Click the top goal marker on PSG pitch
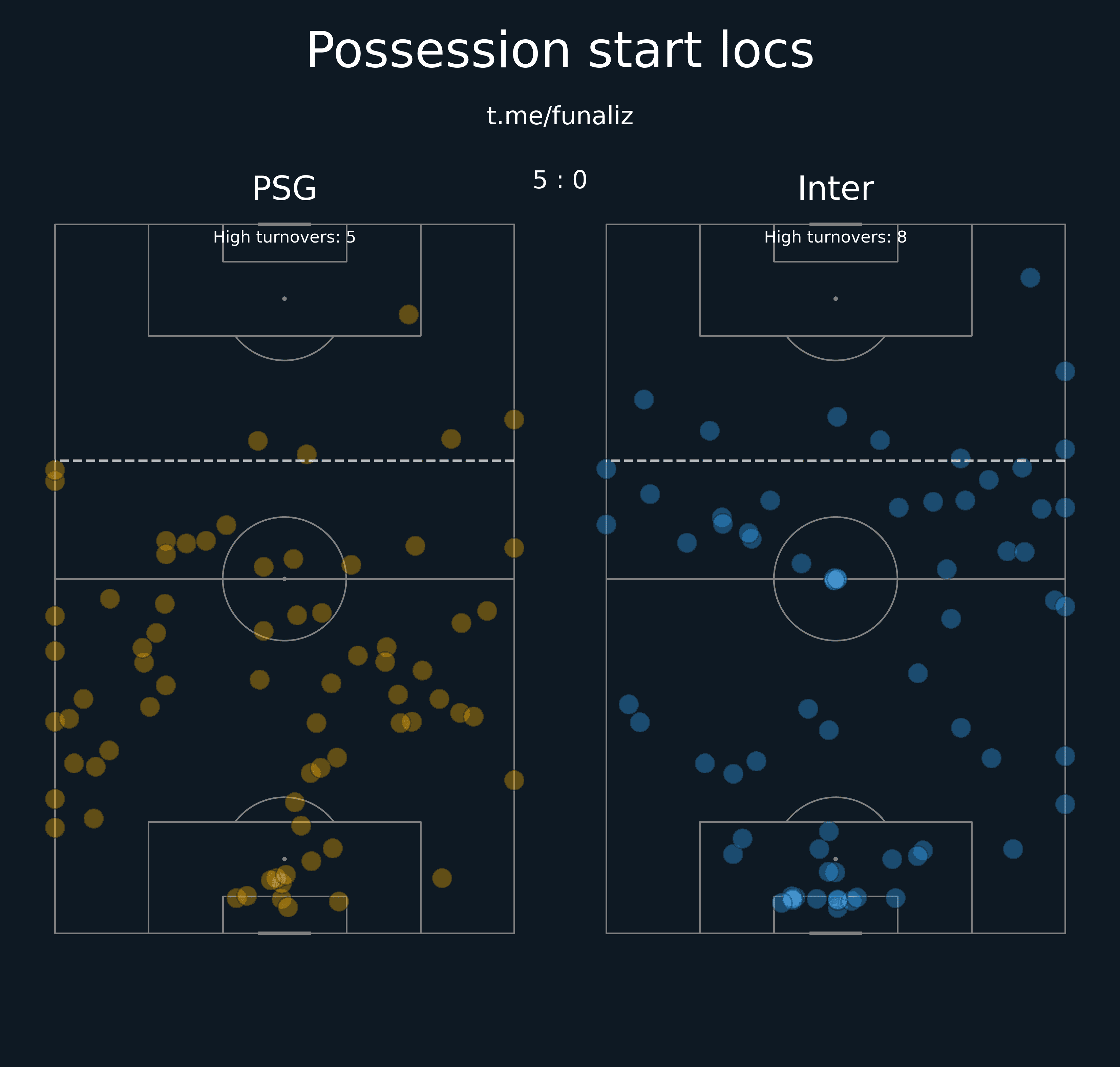The image size is (1120, 1067). [284, 224]
